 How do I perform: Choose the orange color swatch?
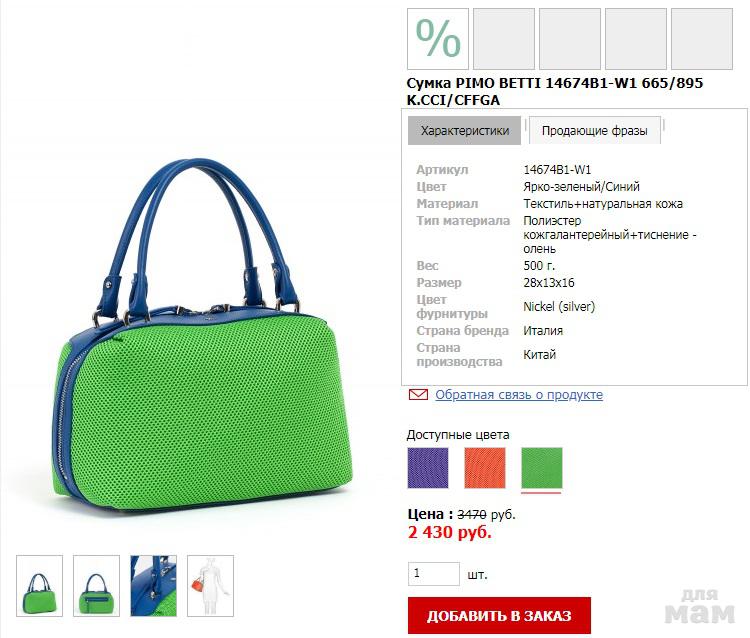coord(485,468)
